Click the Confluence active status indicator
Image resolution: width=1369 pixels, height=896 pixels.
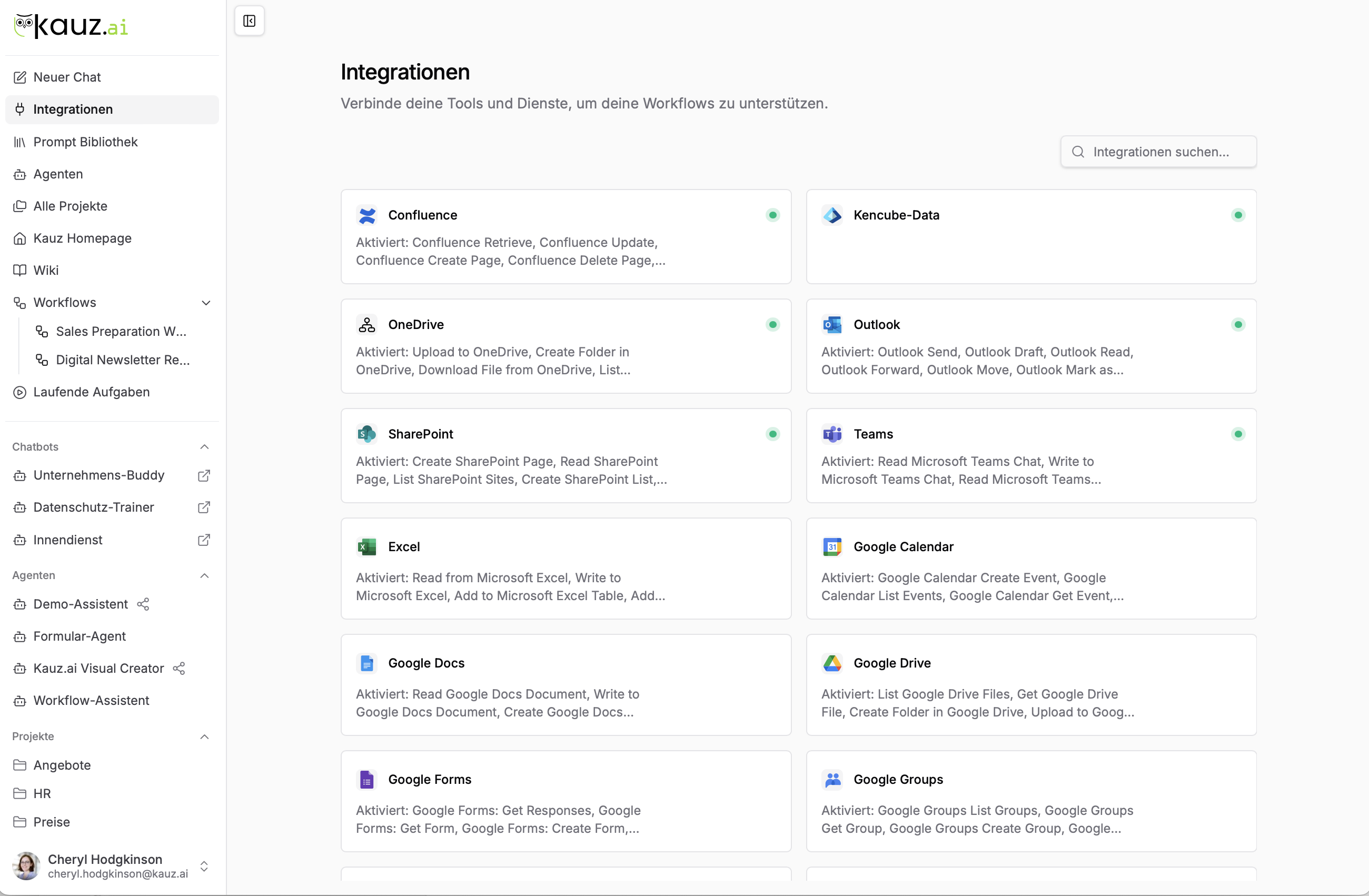tap(773, 215)
